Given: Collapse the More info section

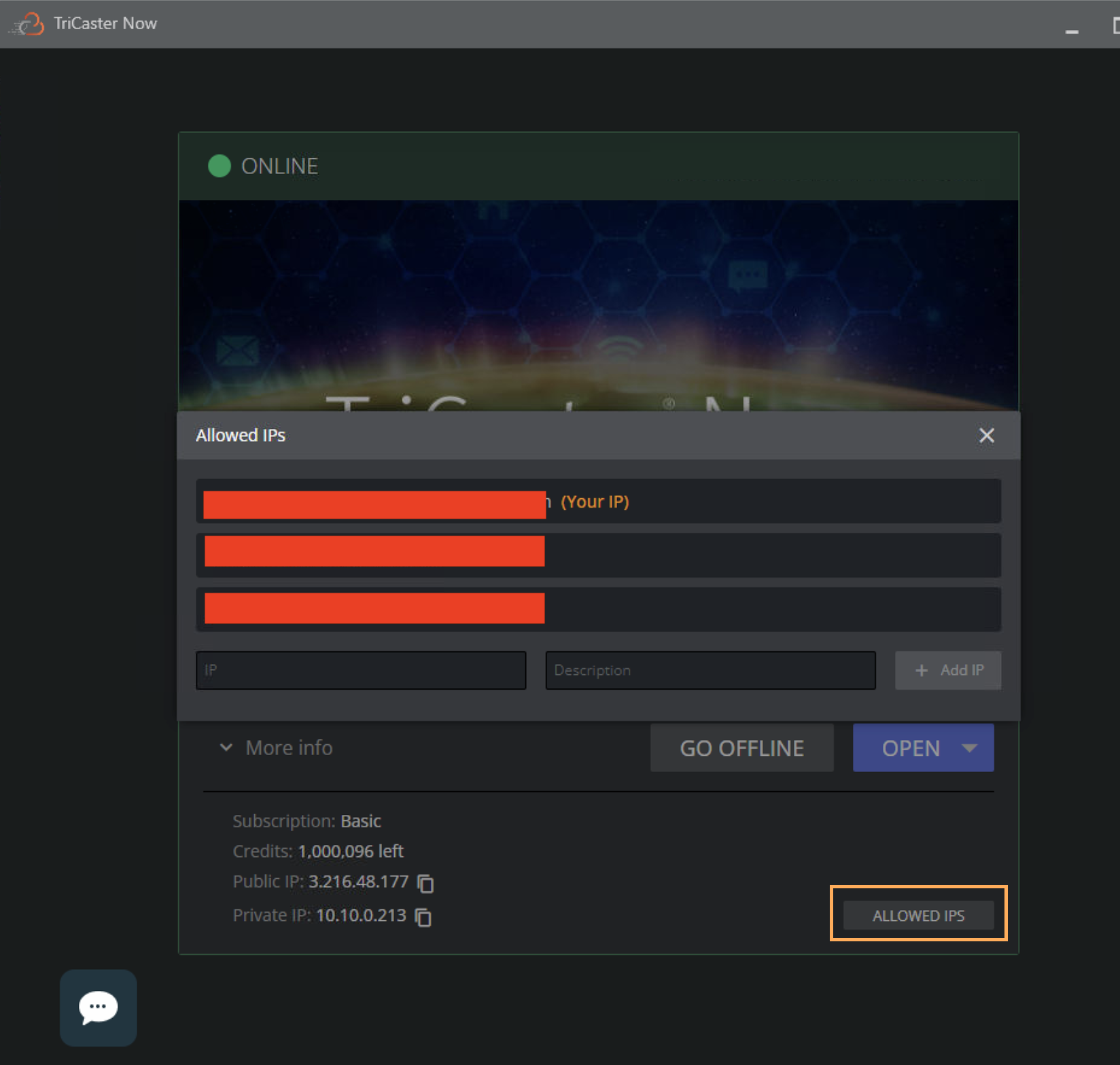Looking at the screenshot, I should (276, 748).
